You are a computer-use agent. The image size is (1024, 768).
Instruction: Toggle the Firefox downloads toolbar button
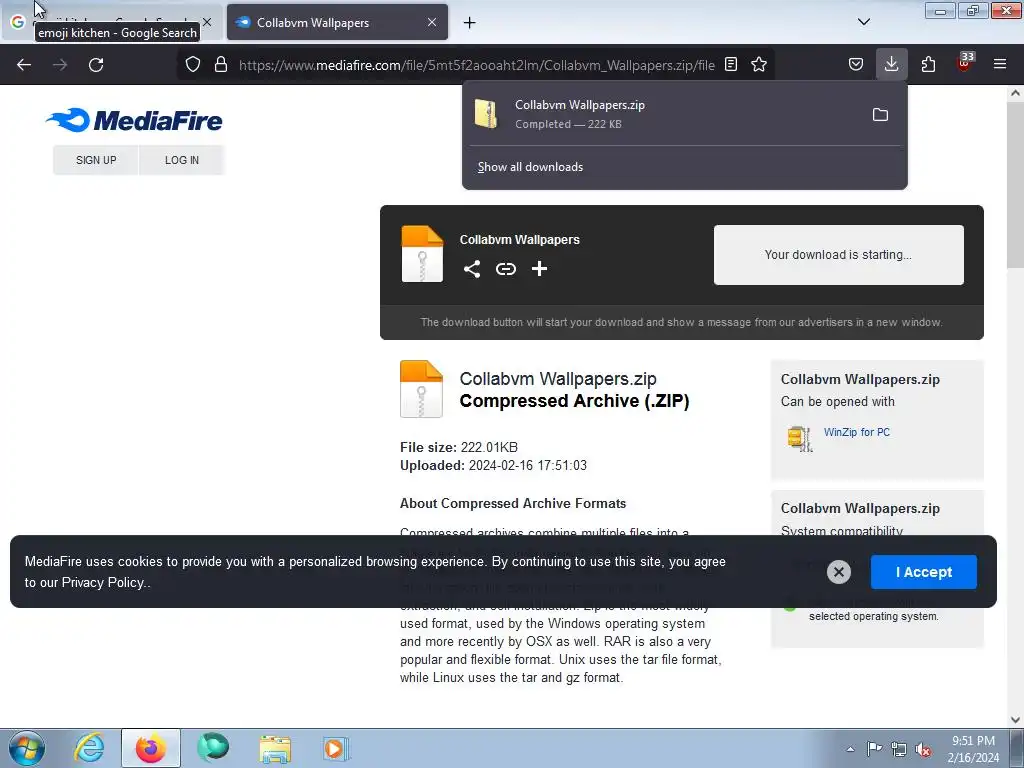tap(891, 65)
